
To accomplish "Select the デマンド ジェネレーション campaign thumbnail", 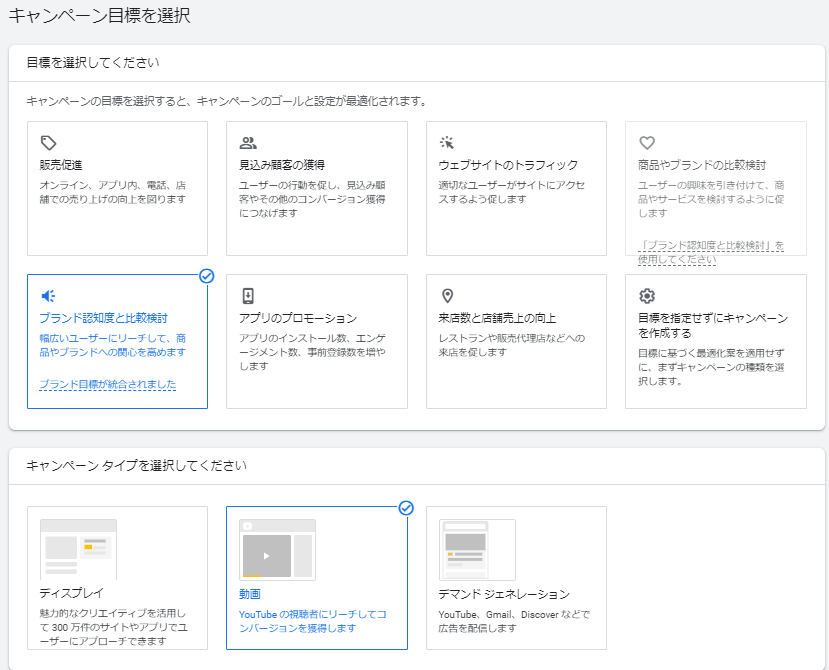I will [x=477, y=549].
